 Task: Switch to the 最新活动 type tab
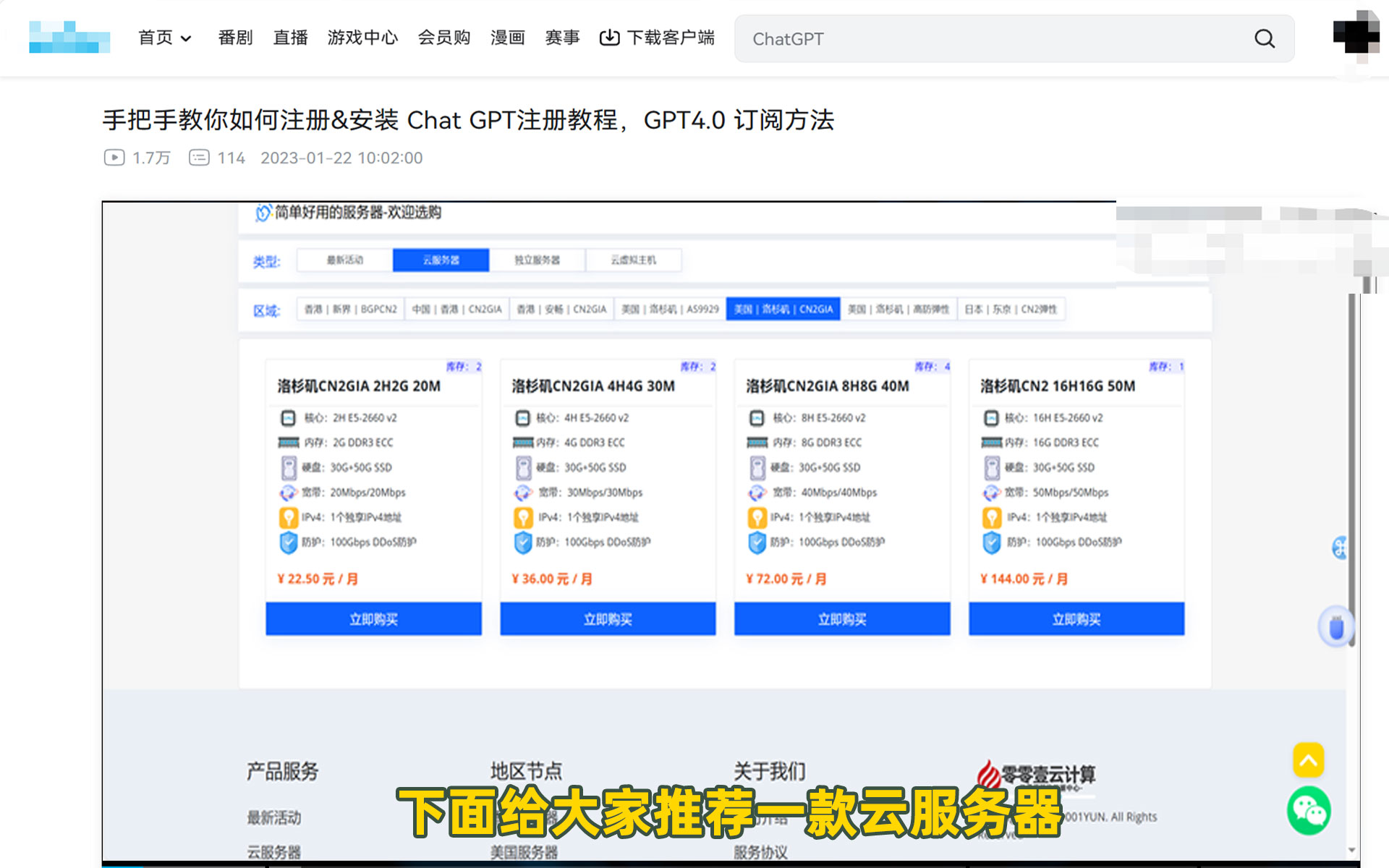pos(345,260)
